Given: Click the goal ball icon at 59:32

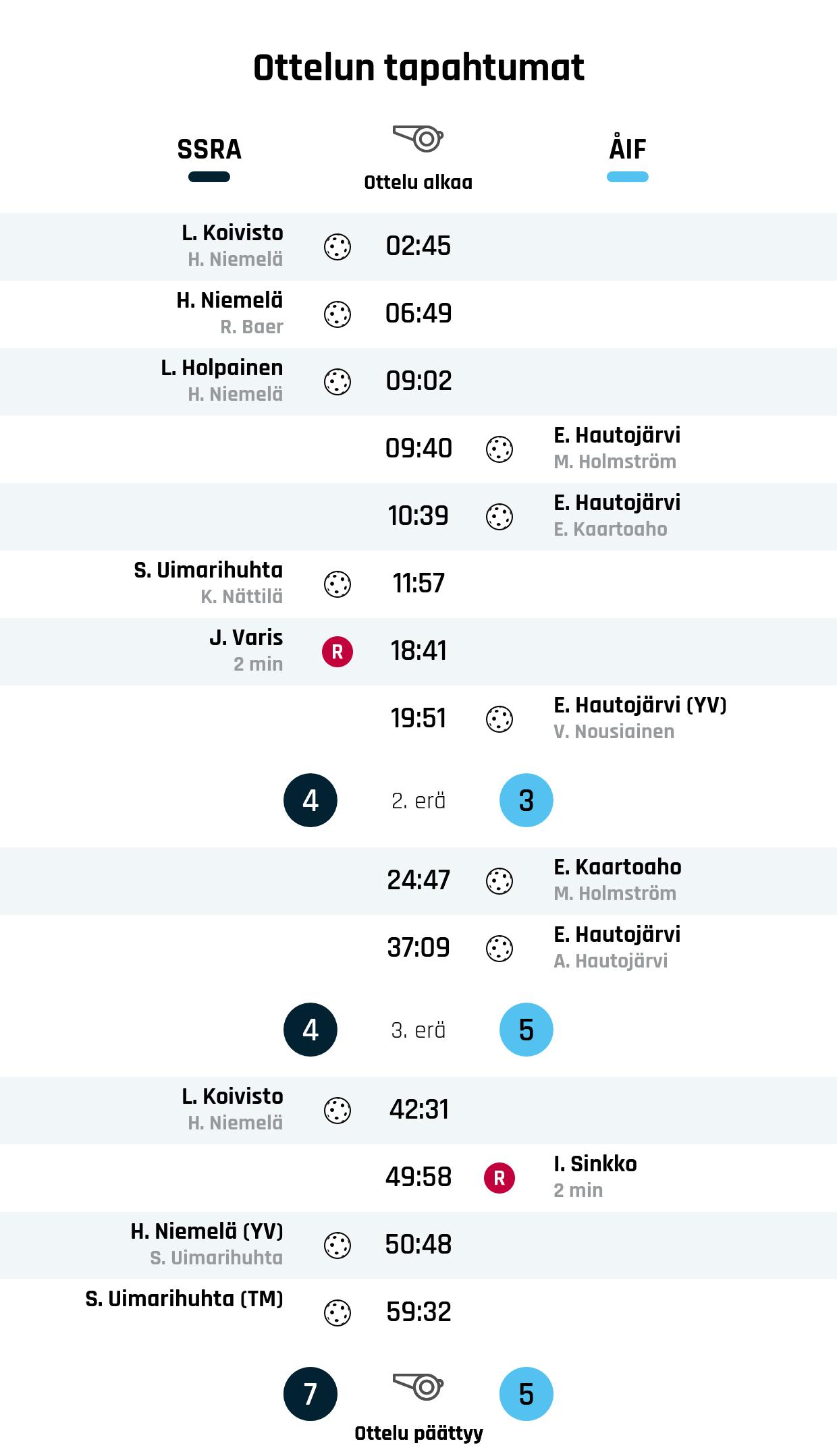Looking at the screenshot, I should click(337, 1313).
